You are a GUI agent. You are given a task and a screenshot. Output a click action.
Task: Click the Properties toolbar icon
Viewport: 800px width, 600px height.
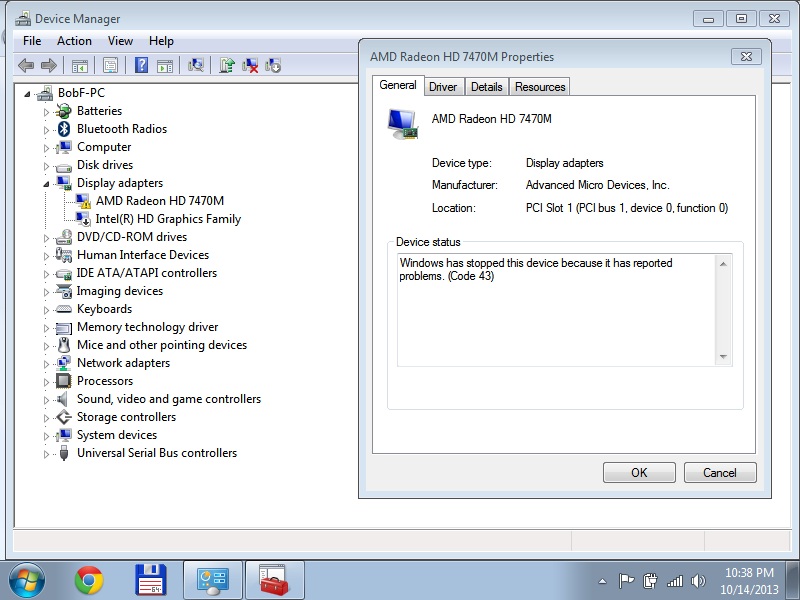(110, 65)
